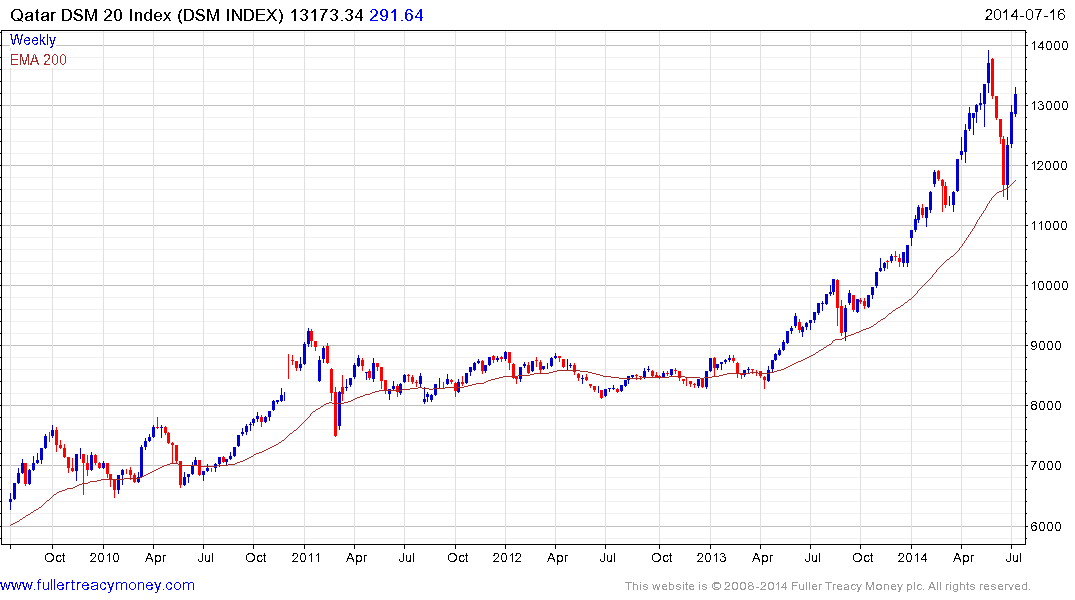Click the 14000 price axis label

click(1050, 46)
